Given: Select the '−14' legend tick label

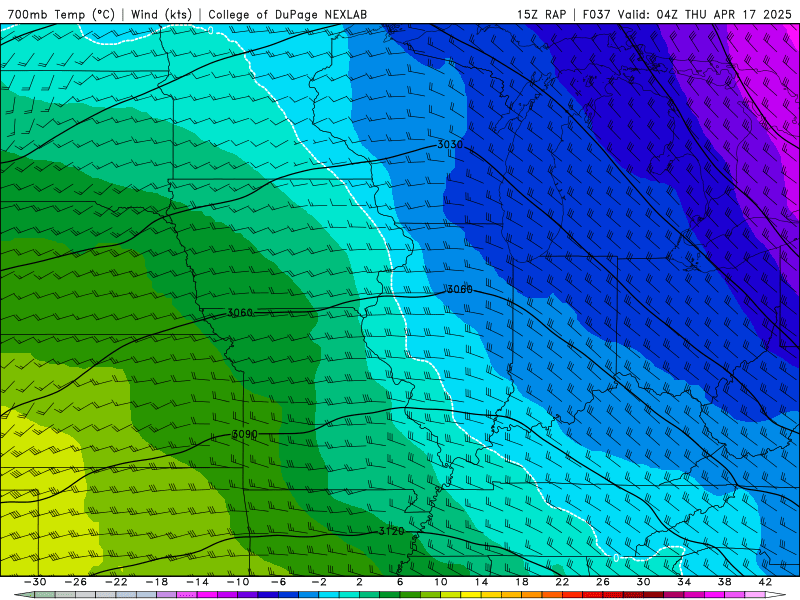Looking at the screenshot, I should pyautogui.click(x=197, y=582).
